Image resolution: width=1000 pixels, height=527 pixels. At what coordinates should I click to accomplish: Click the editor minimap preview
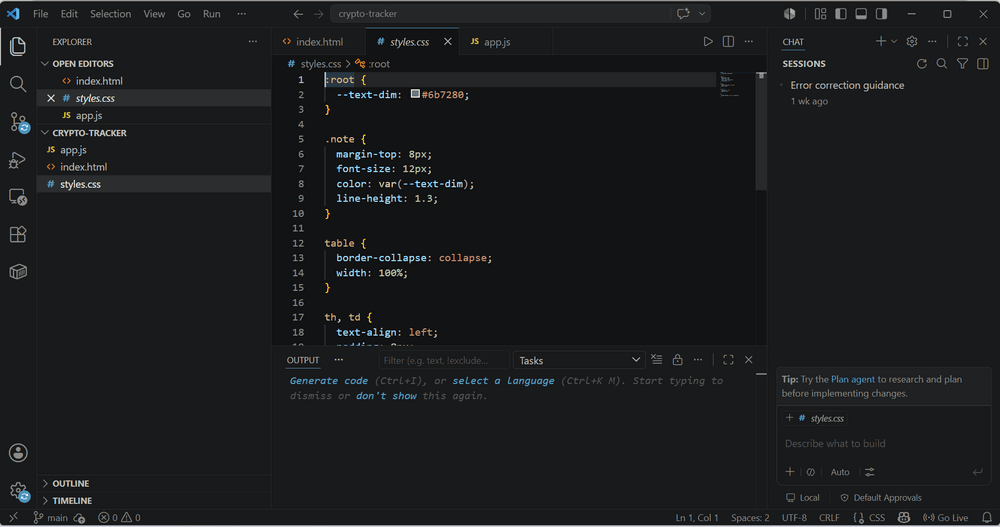[x=730, y=85]
